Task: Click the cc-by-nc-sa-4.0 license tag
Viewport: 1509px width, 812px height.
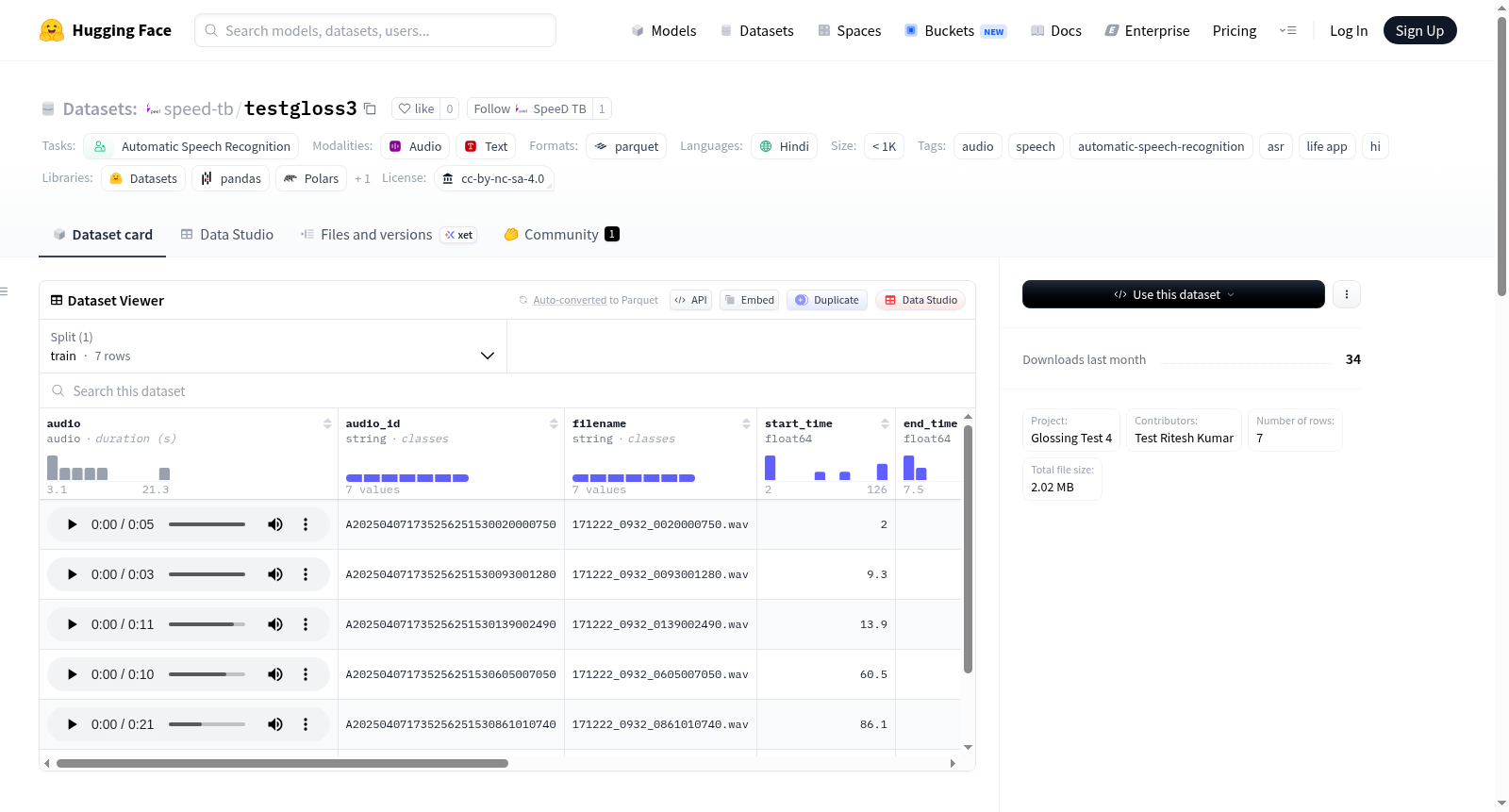Action: point(494,178)
